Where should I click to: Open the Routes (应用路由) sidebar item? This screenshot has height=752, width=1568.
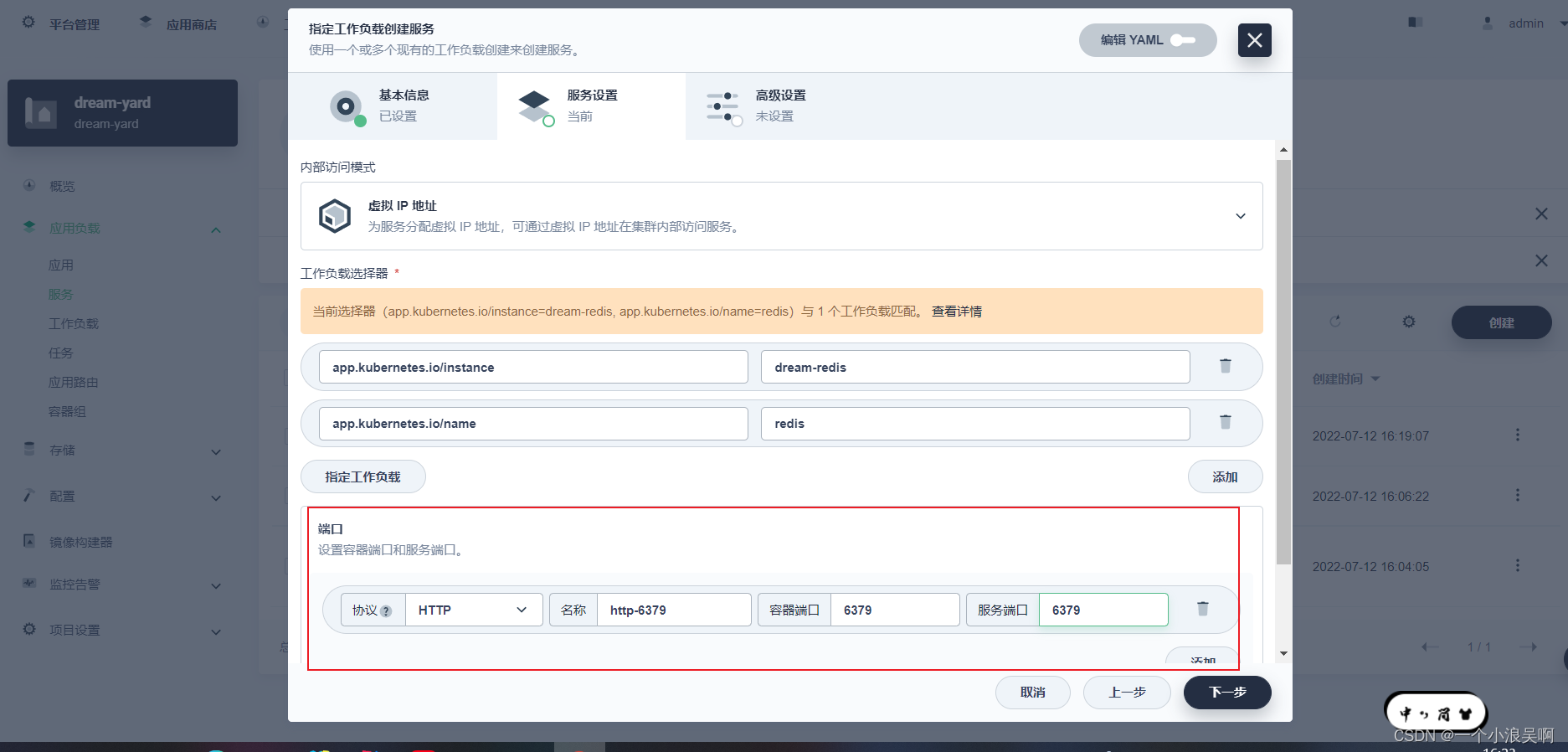click(x=74, y=382)
